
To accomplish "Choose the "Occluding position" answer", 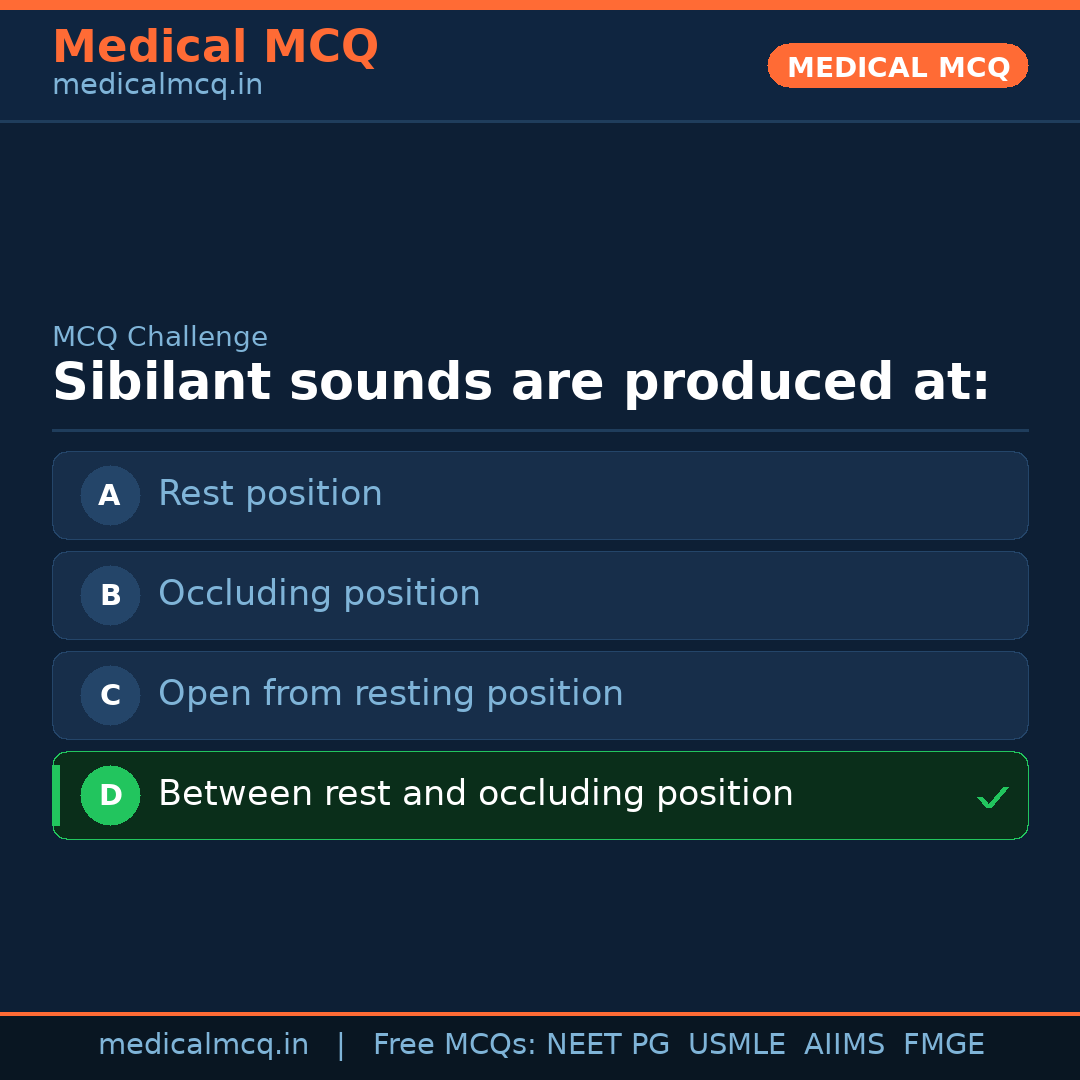I will (319, 594).
